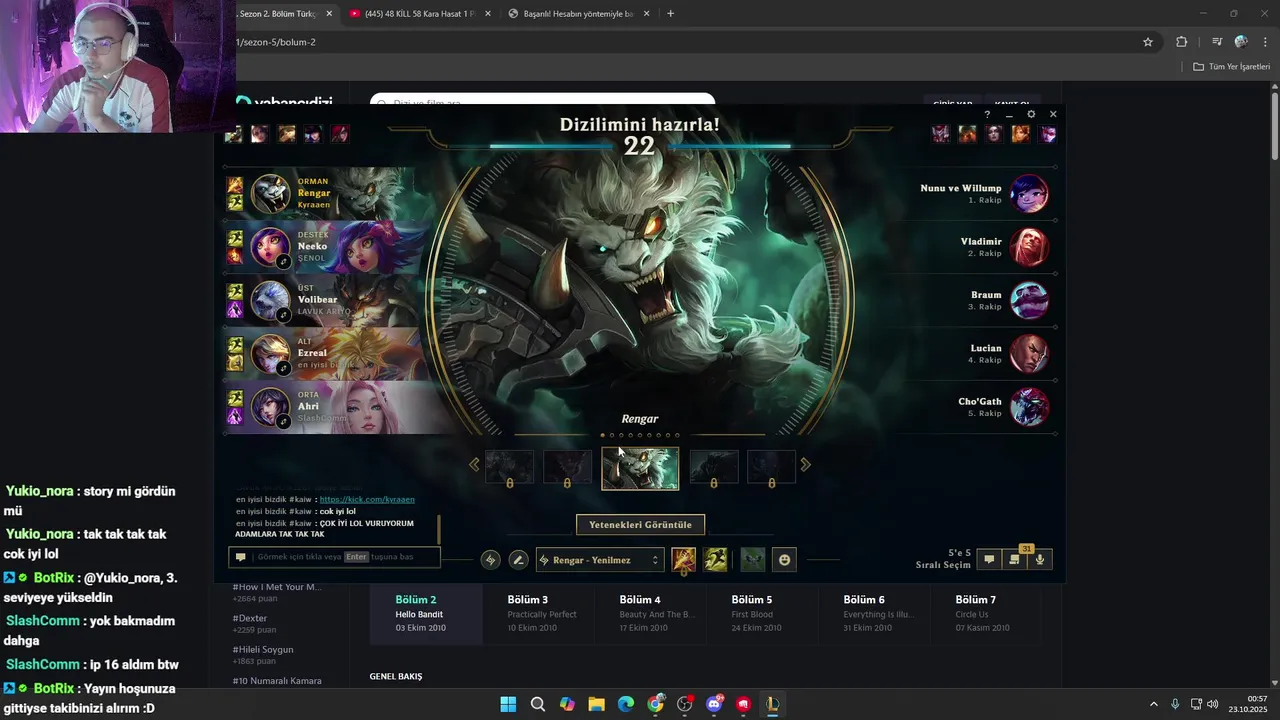Bookmark this page with the star icon
The height and width of the screenshot is (720, 1280).
[1148, 42]
